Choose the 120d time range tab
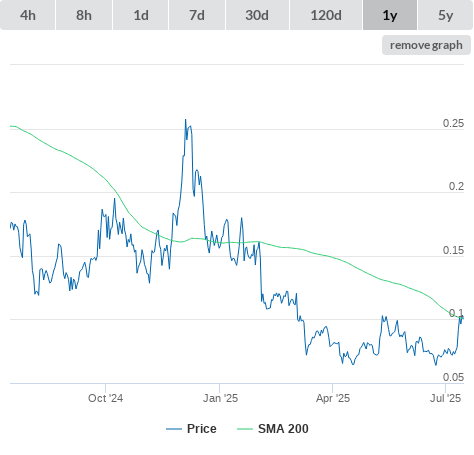 coord(326,15)
